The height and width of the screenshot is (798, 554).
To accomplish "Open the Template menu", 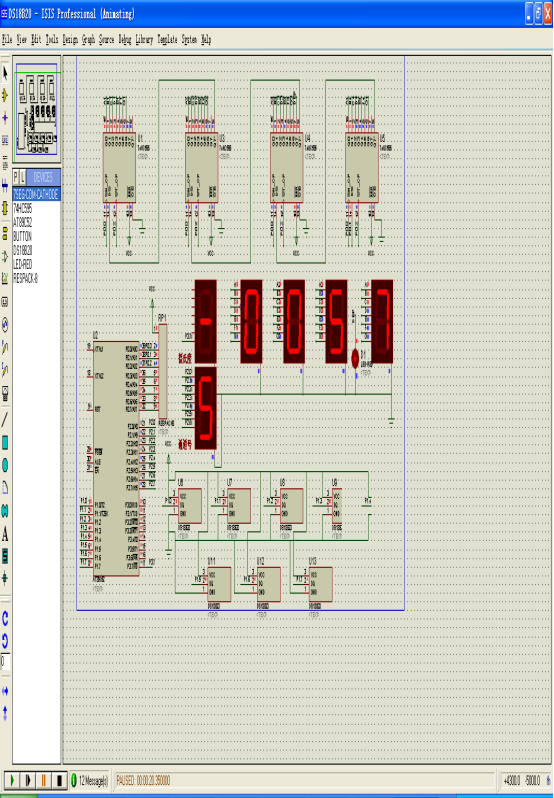I will 167,40.
